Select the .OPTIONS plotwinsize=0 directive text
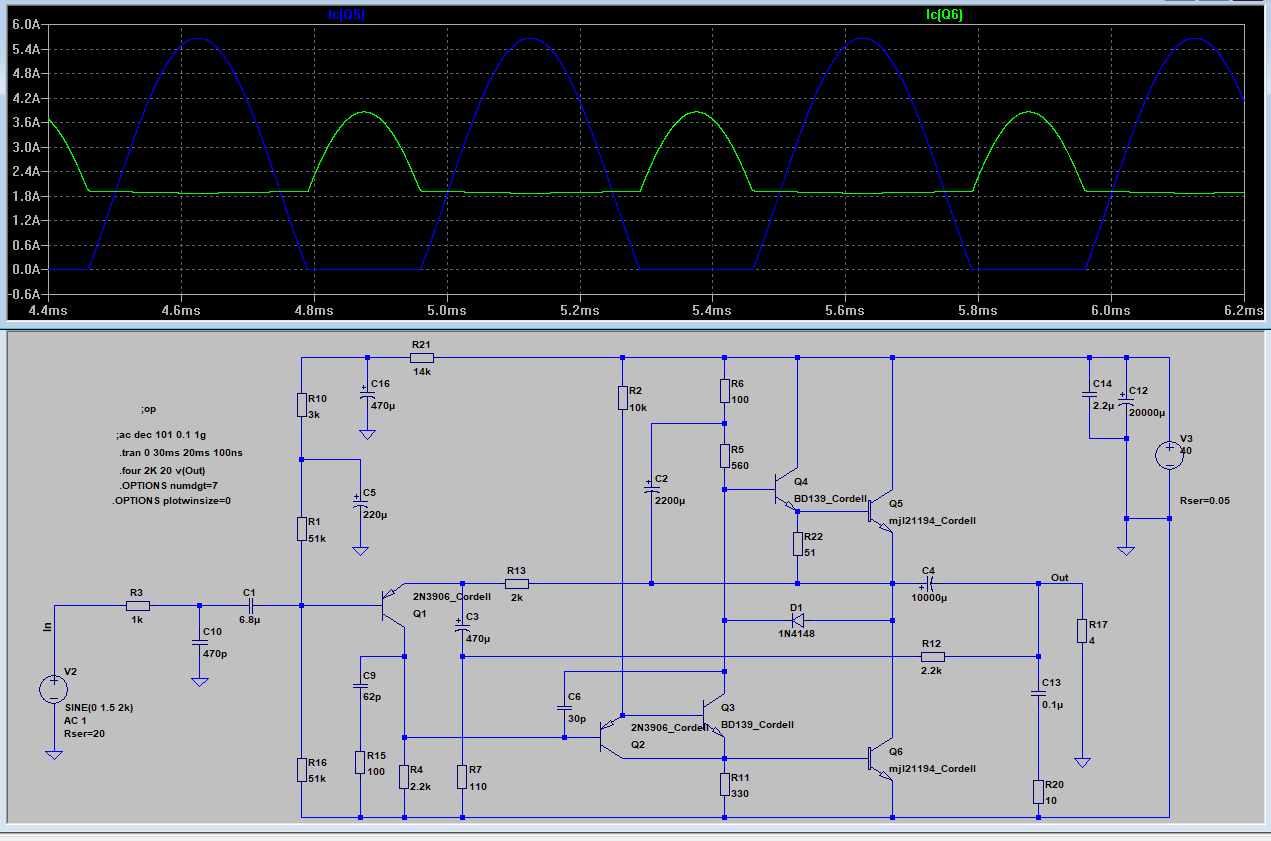Viewport: 1271px width, 841px height. click(x=172, y=500)
